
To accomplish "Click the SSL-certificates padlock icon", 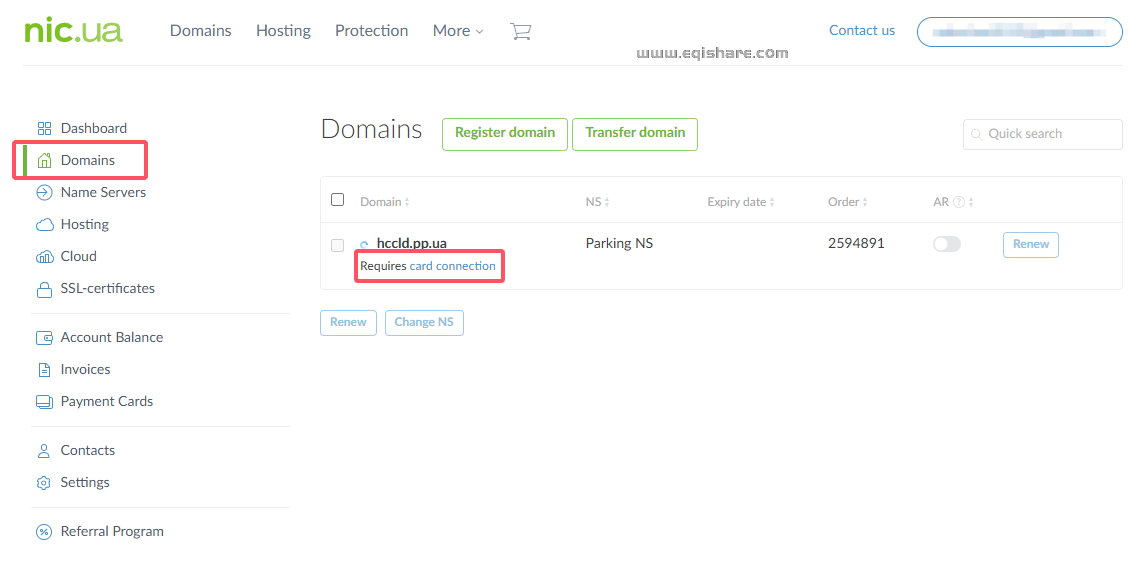I will click(44, 290).
